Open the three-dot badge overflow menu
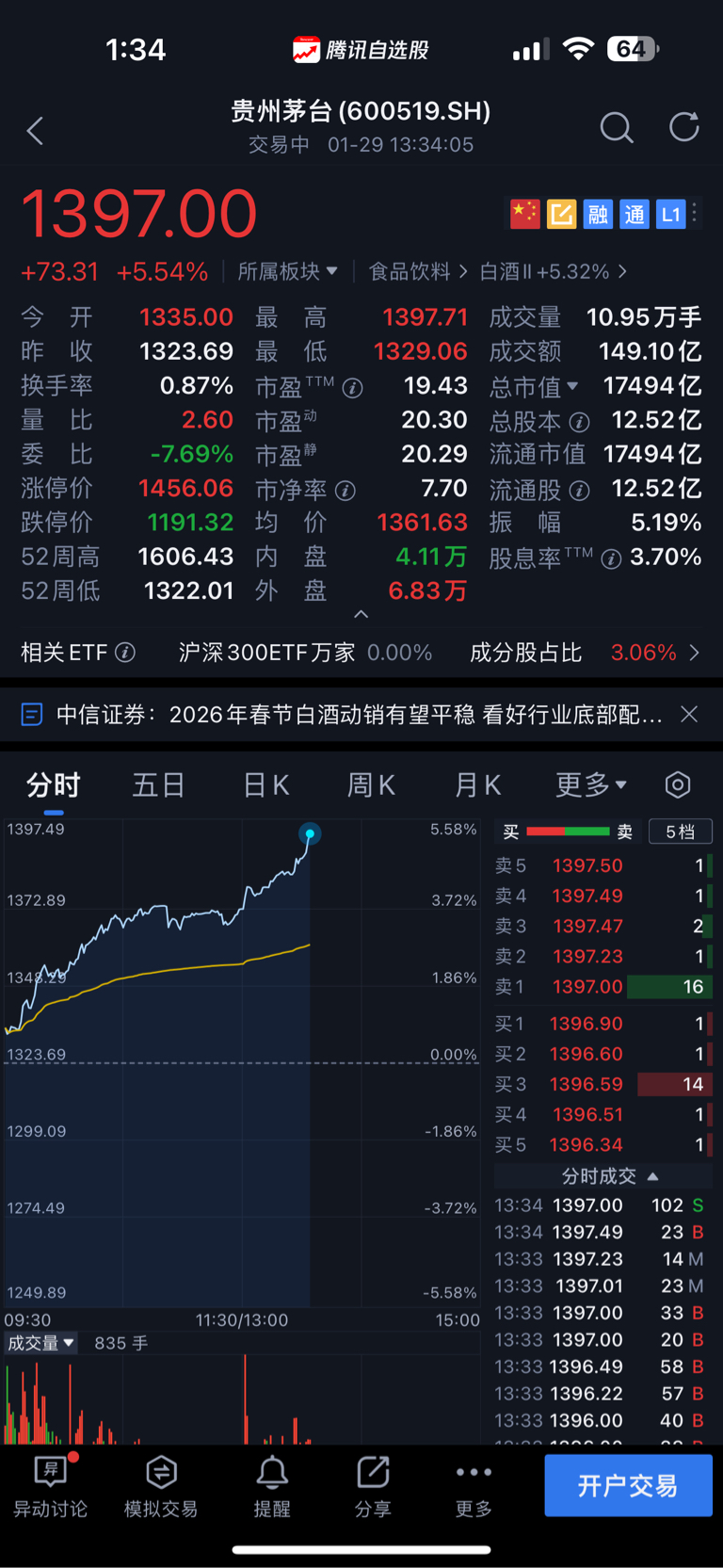Image resolution: width=723 pixels, height=1568 pixels. pyautogui.click(x=695, y=214)
